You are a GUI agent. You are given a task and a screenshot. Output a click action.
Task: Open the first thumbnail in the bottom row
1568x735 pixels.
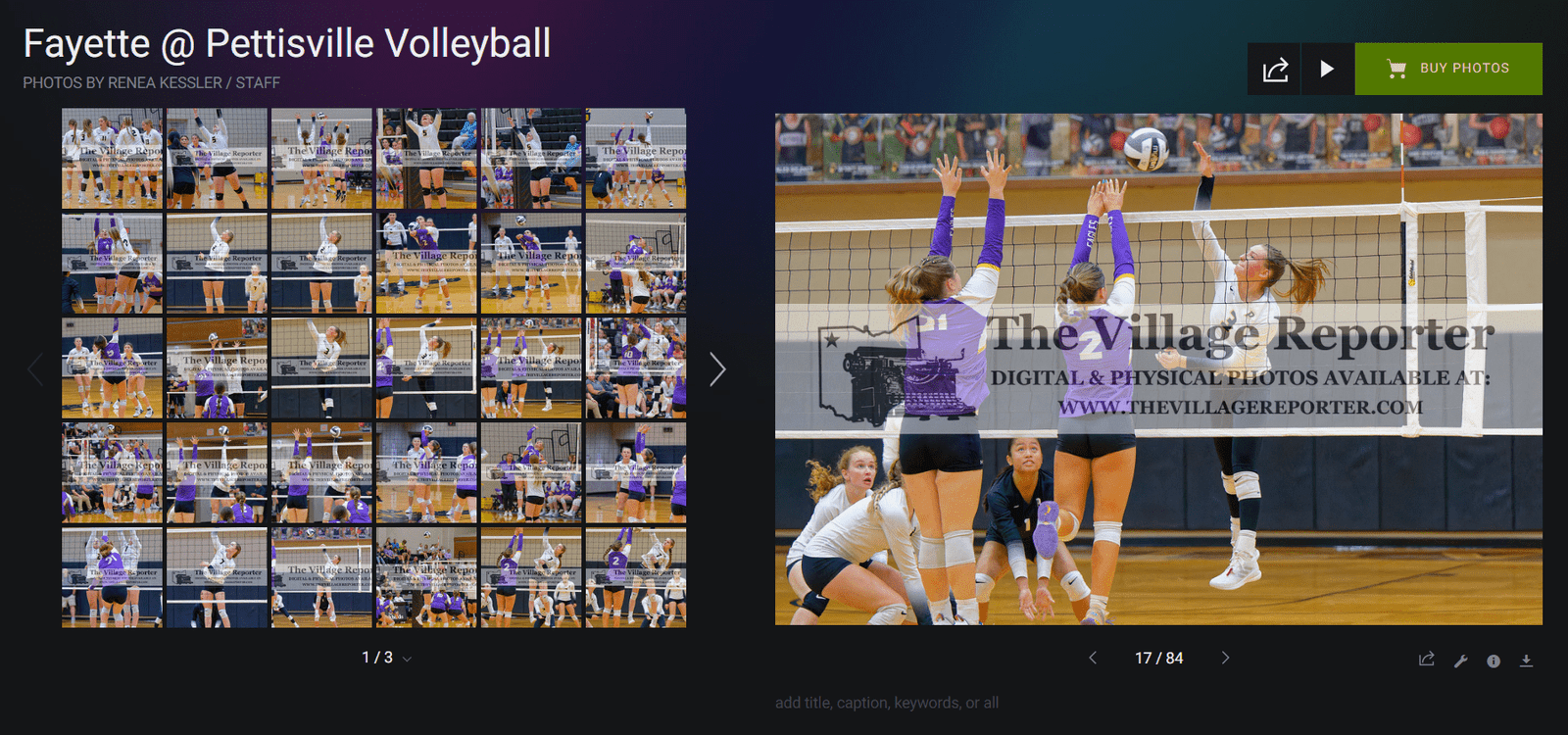click(x=112, y=577)
